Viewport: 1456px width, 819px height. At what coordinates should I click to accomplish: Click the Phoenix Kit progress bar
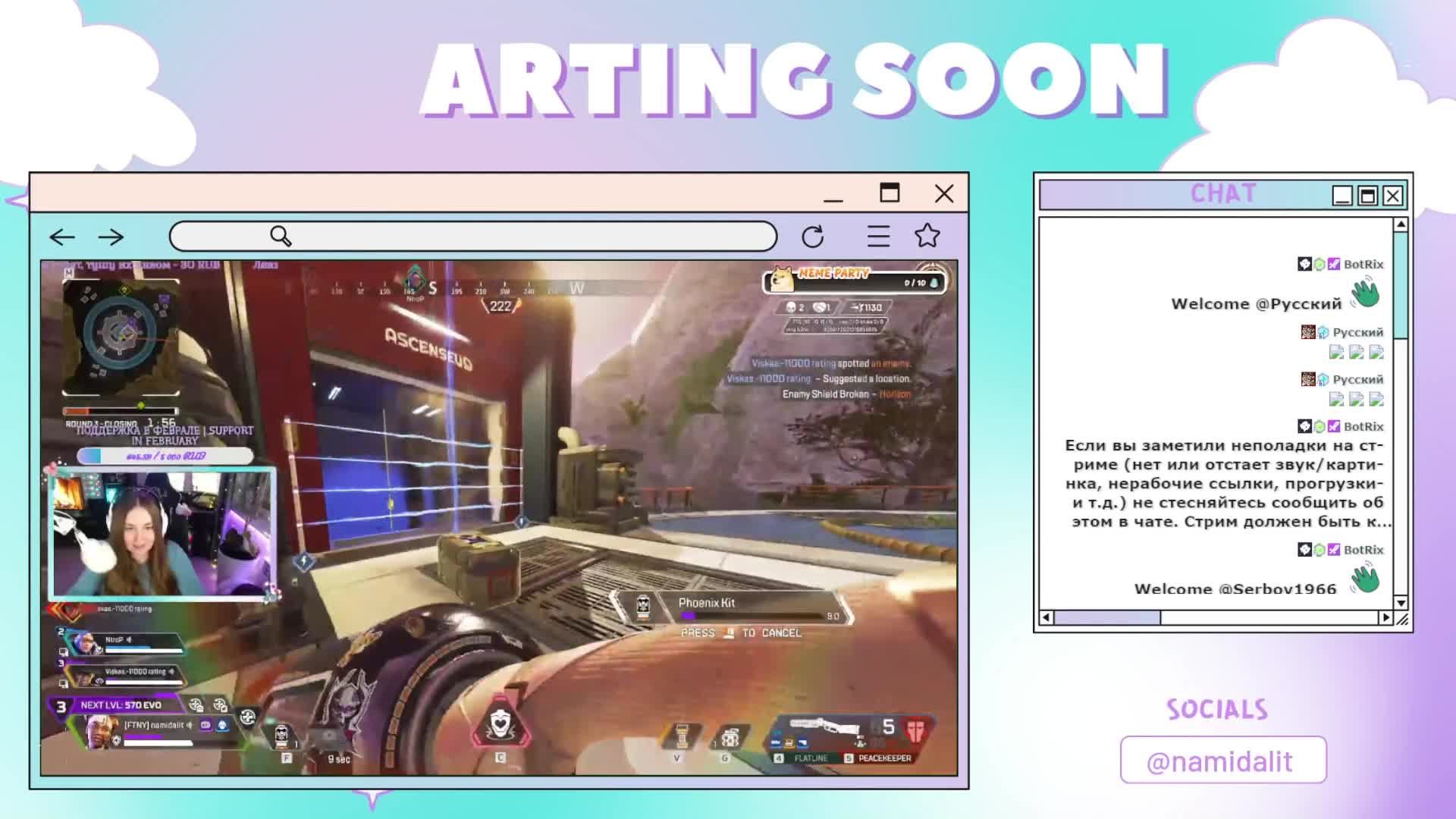(x=755, y=616)
